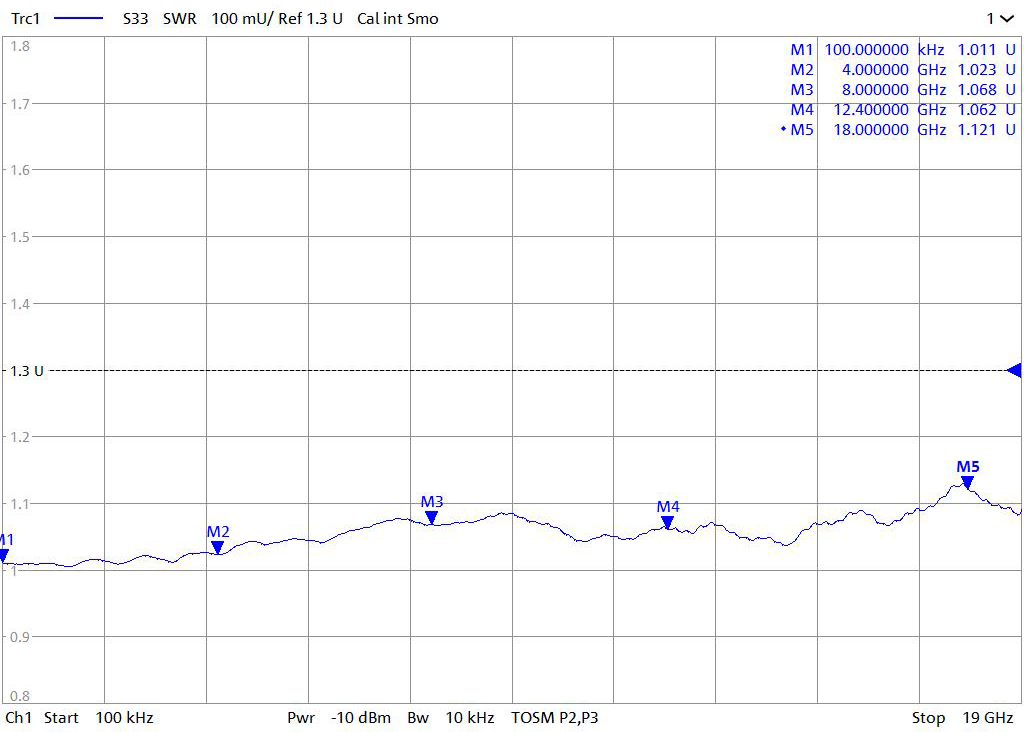
Task: Select marker M1 at the left edge
Action: click(x=4, y=555)
